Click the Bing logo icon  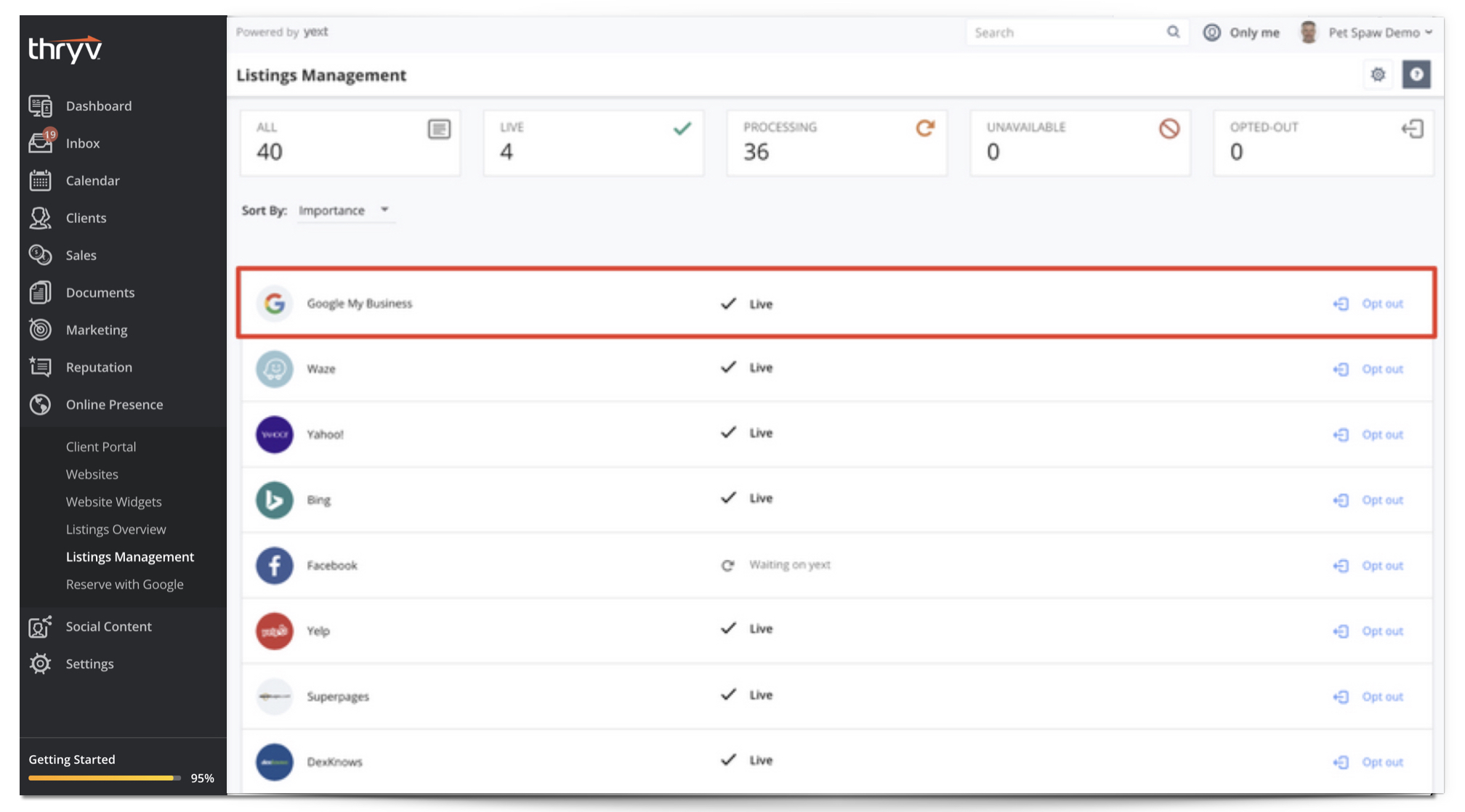click(x=275, y=500)
